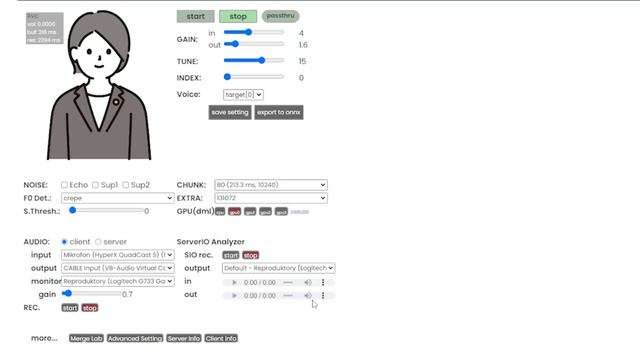Enable the Sup2 noise suppression
This screenshot has height=360, width=640.
(x=125, y=185)
